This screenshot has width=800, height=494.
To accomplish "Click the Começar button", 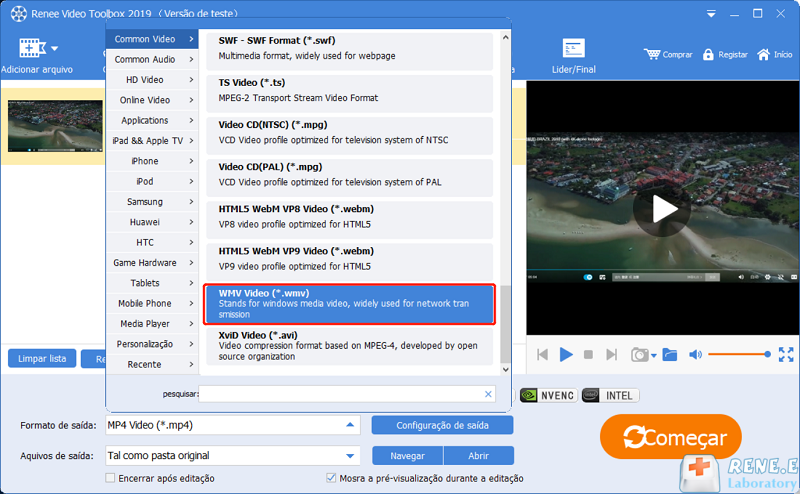I will pyautogui.click(x=671, y=437).
